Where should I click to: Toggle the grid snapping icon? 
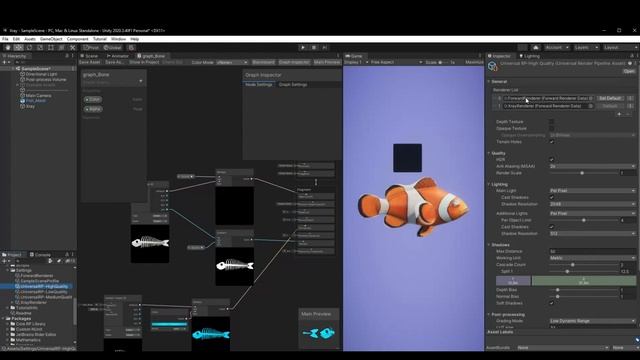pos(131,48)
